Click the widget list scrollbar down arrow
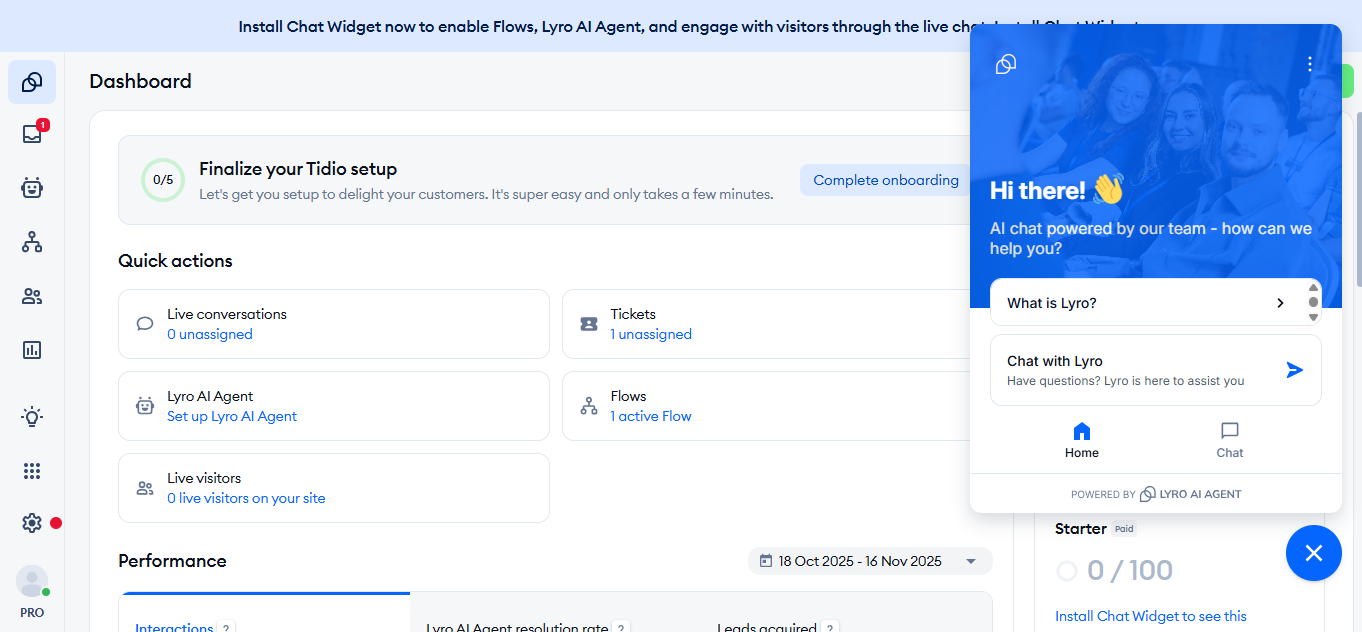The height and width of the screenshot is (632, 1362). (x=1313, y=317)
